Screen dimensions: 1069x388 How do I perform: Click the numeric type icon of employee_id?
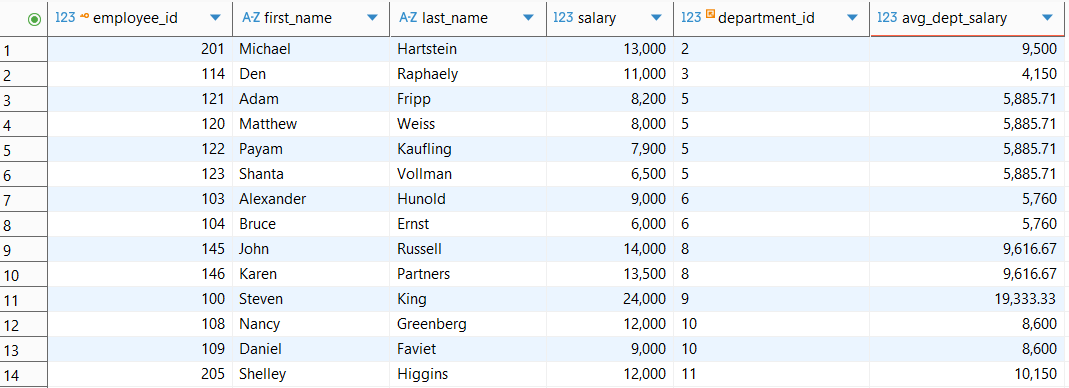click(x=65, y=18)
